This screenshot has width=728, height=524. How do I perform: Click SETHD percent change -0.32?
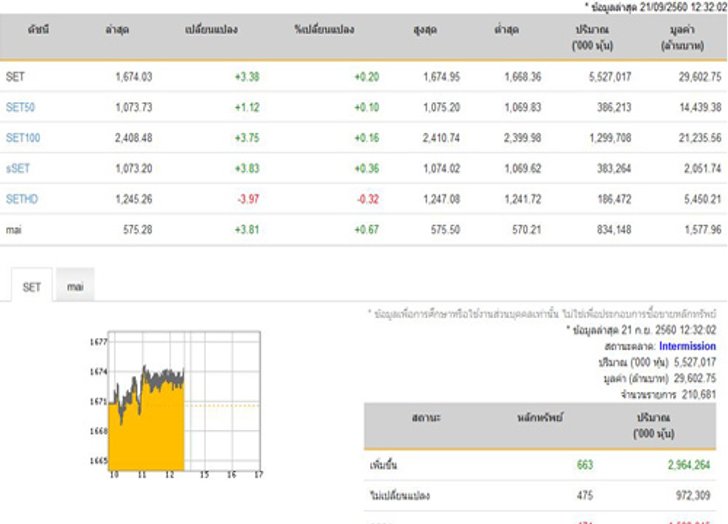pos(368,199)
